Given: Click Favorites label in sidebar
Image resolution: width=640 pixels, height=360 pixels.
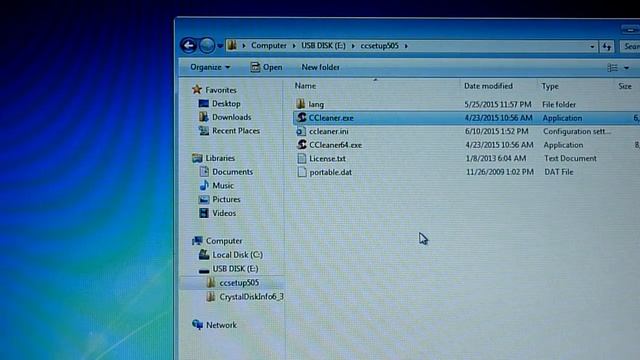Looking at the screenshot, I should (x=221, y=90).
